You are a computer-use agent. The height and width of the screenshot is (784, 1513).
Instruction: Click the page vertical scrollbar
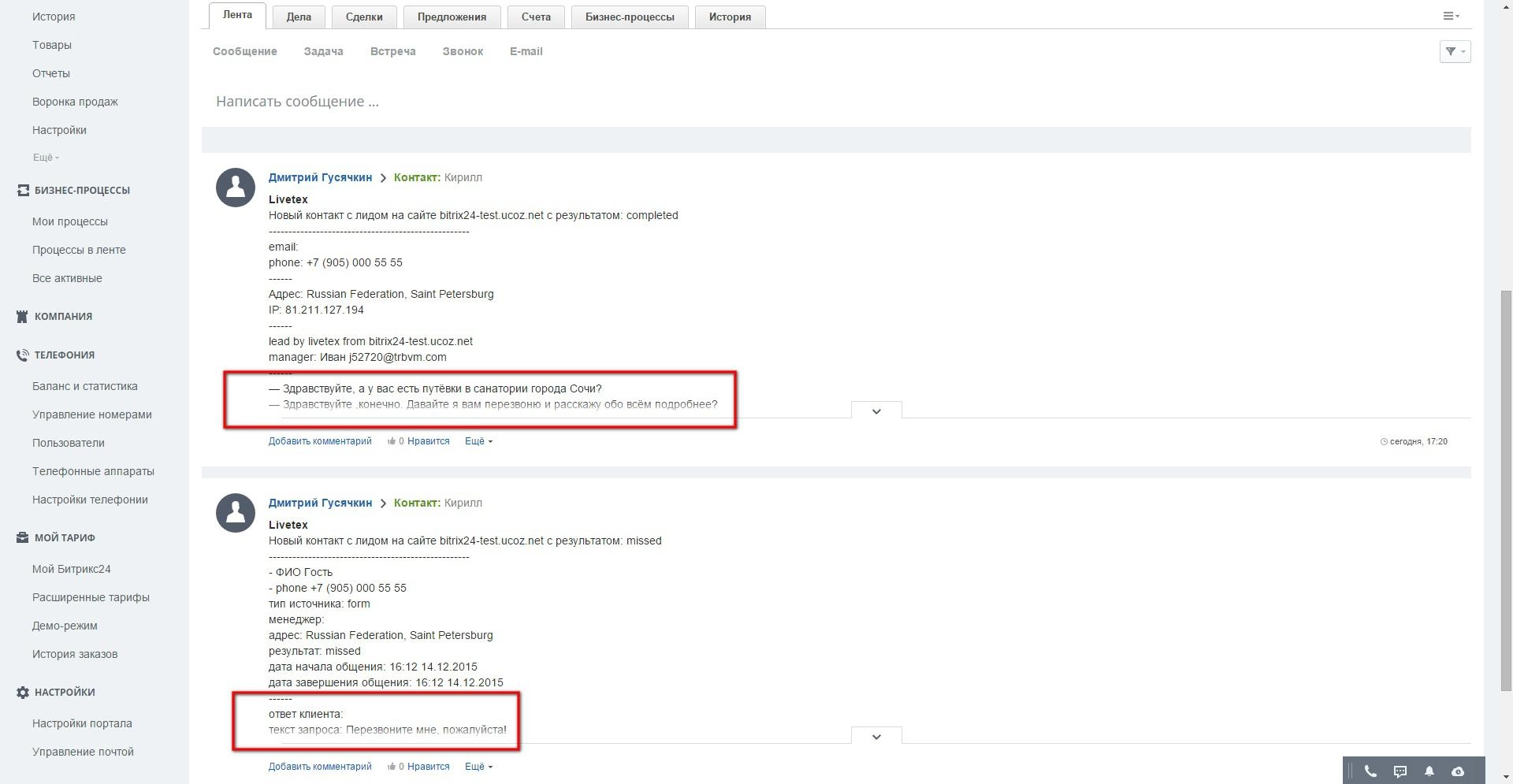pos(1506,473)
